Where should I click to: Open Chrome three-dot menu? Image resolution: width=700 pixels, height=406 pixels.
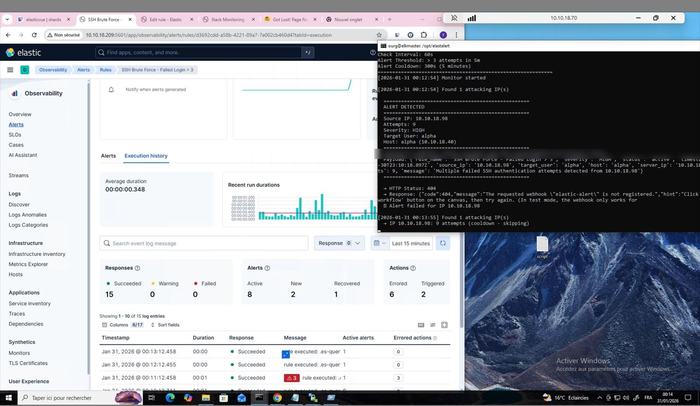click(456, 35)
